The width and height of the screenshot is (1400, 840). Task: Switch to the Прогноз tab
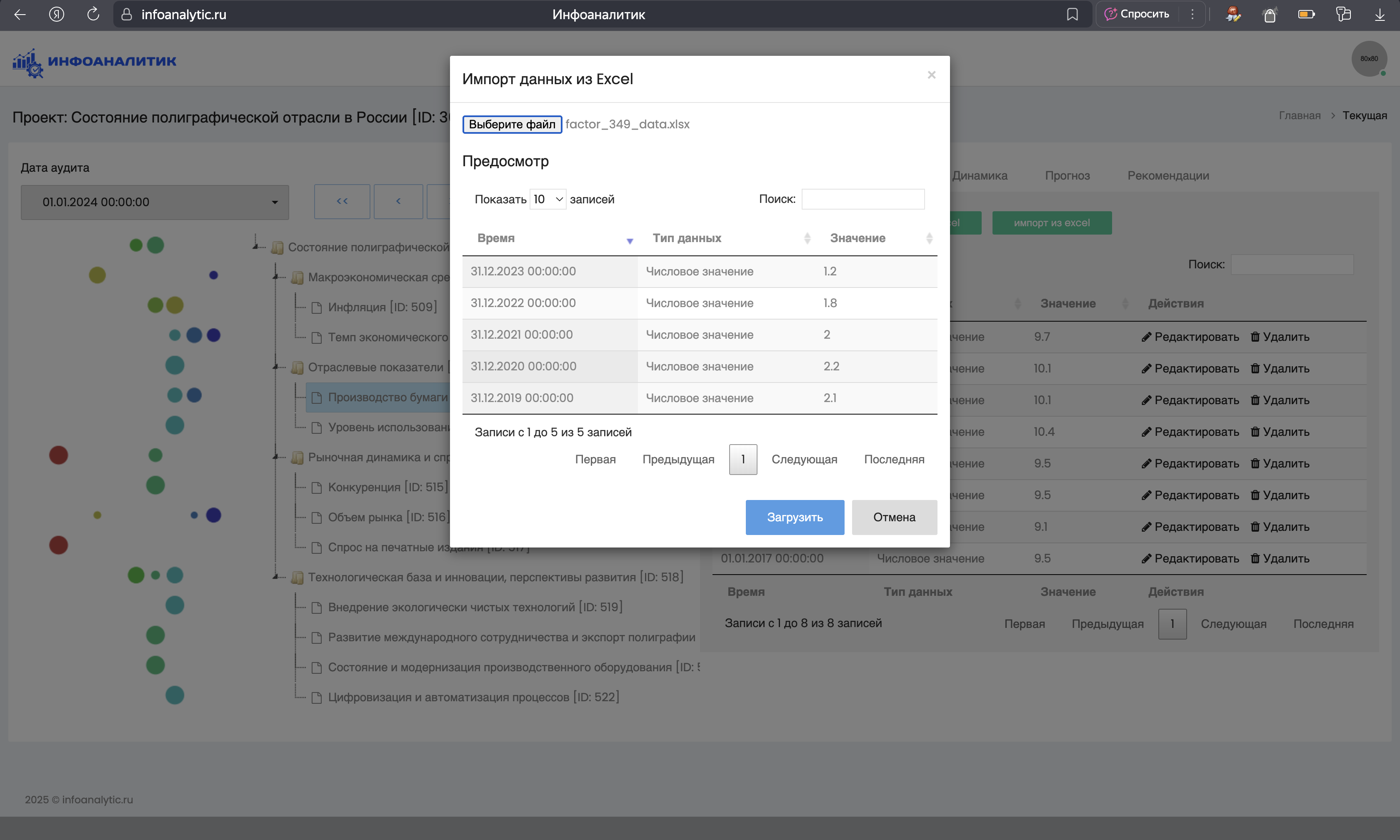coord(1067,175)
